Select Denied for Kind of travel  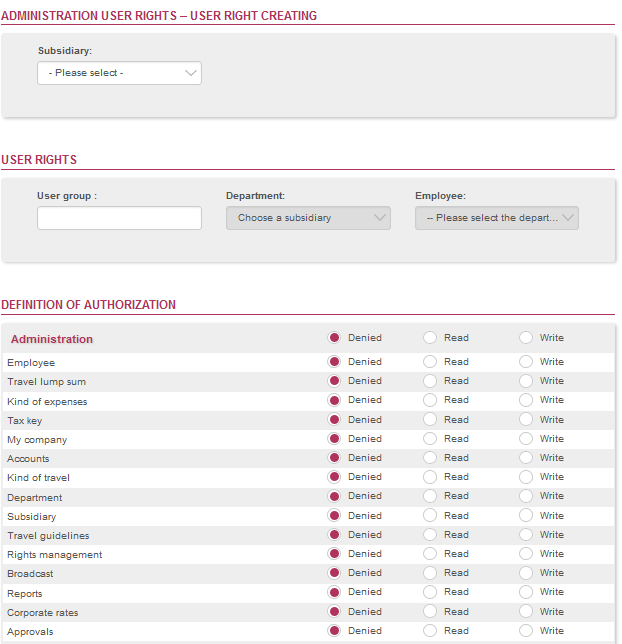coord(334,477)
